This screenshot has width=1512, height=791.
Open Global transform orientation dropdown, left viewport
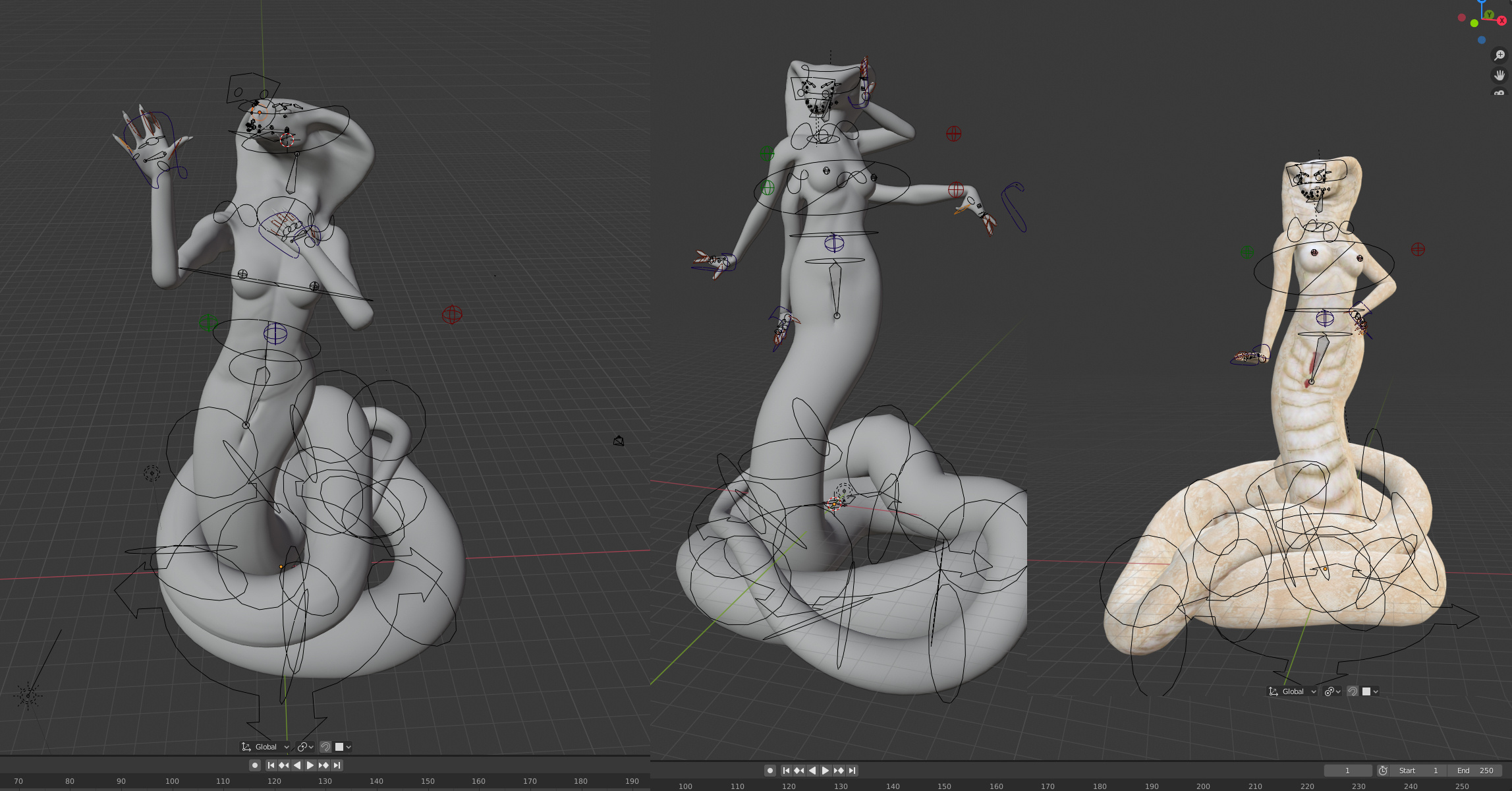coord(266,747)
